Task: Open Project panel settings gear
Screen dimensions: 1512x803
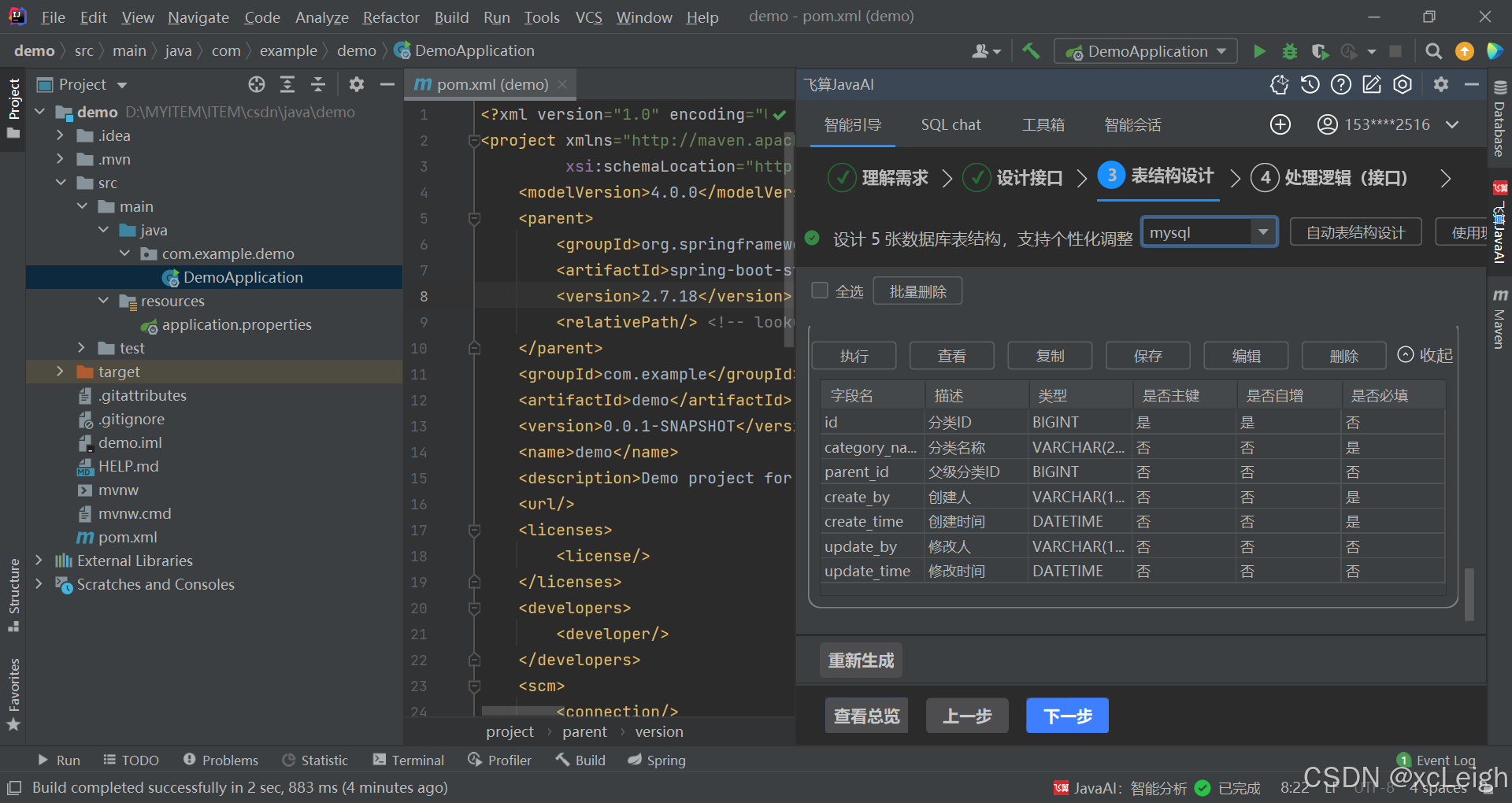Action: click(357, 84)
